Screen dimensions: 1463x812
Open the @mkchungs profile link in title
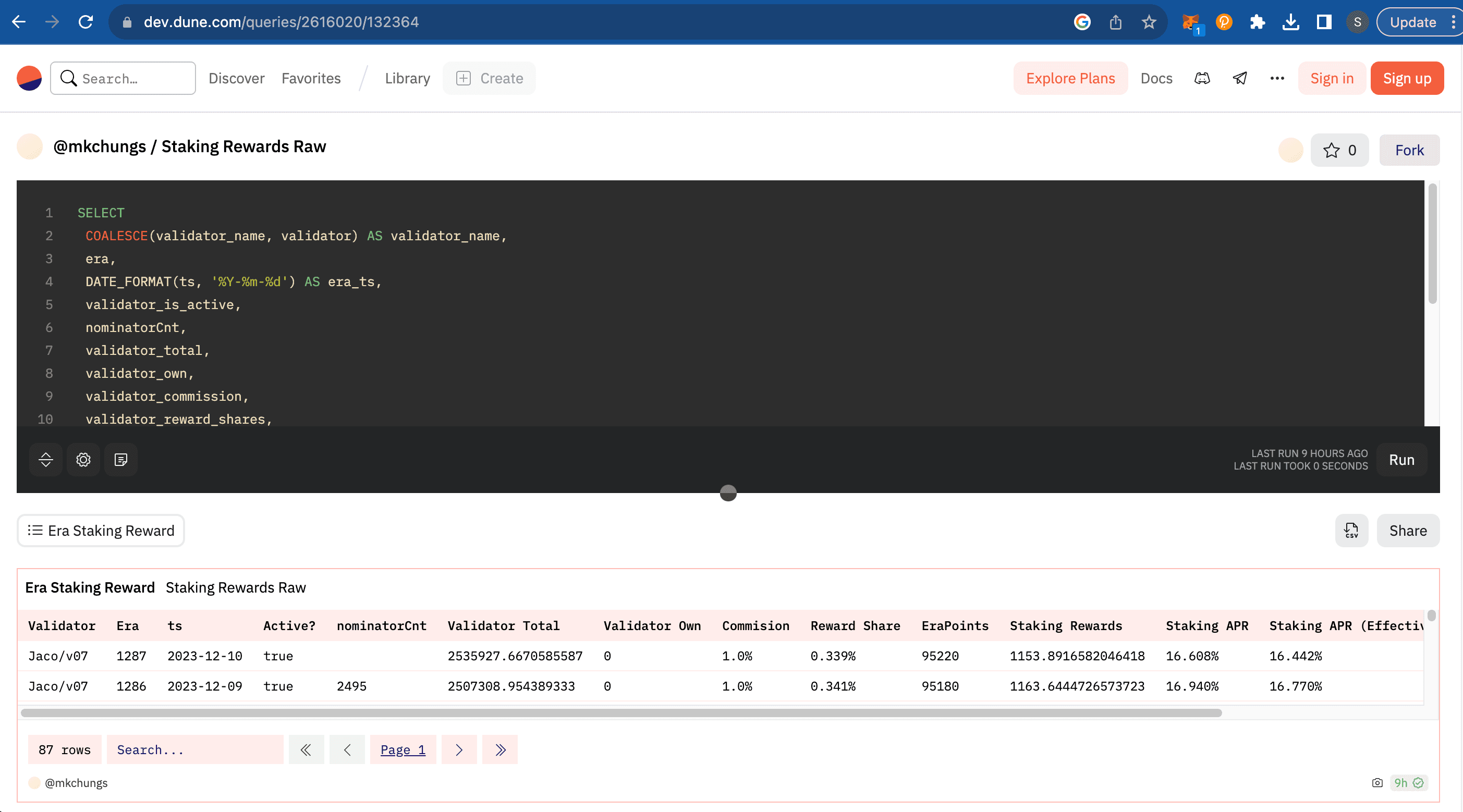100,146
